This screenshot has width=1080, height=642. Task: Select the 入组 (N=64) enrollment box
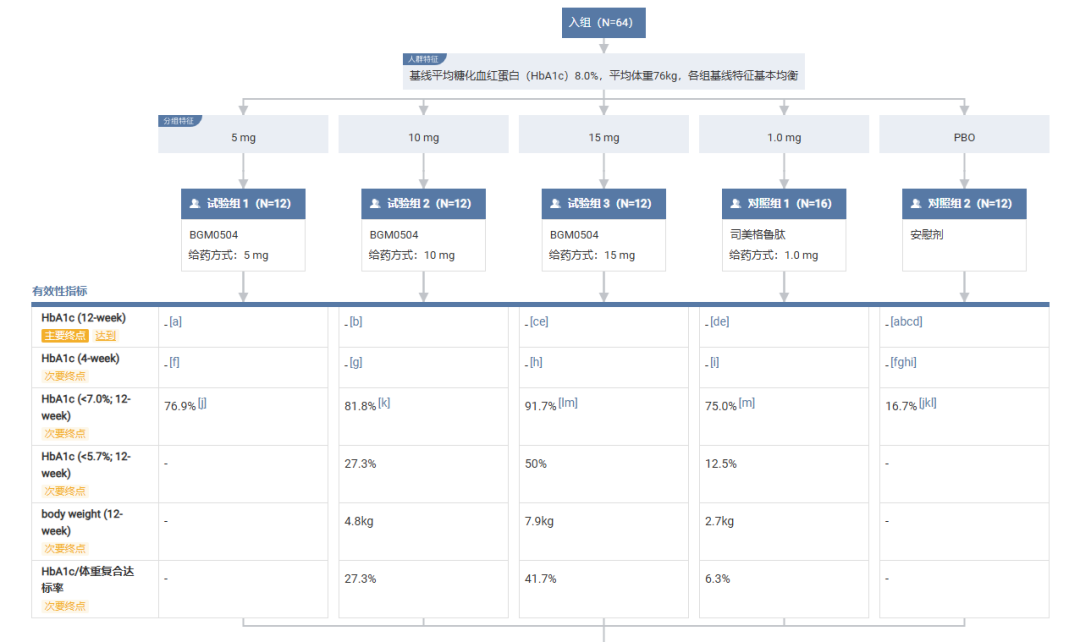point(603,23)
